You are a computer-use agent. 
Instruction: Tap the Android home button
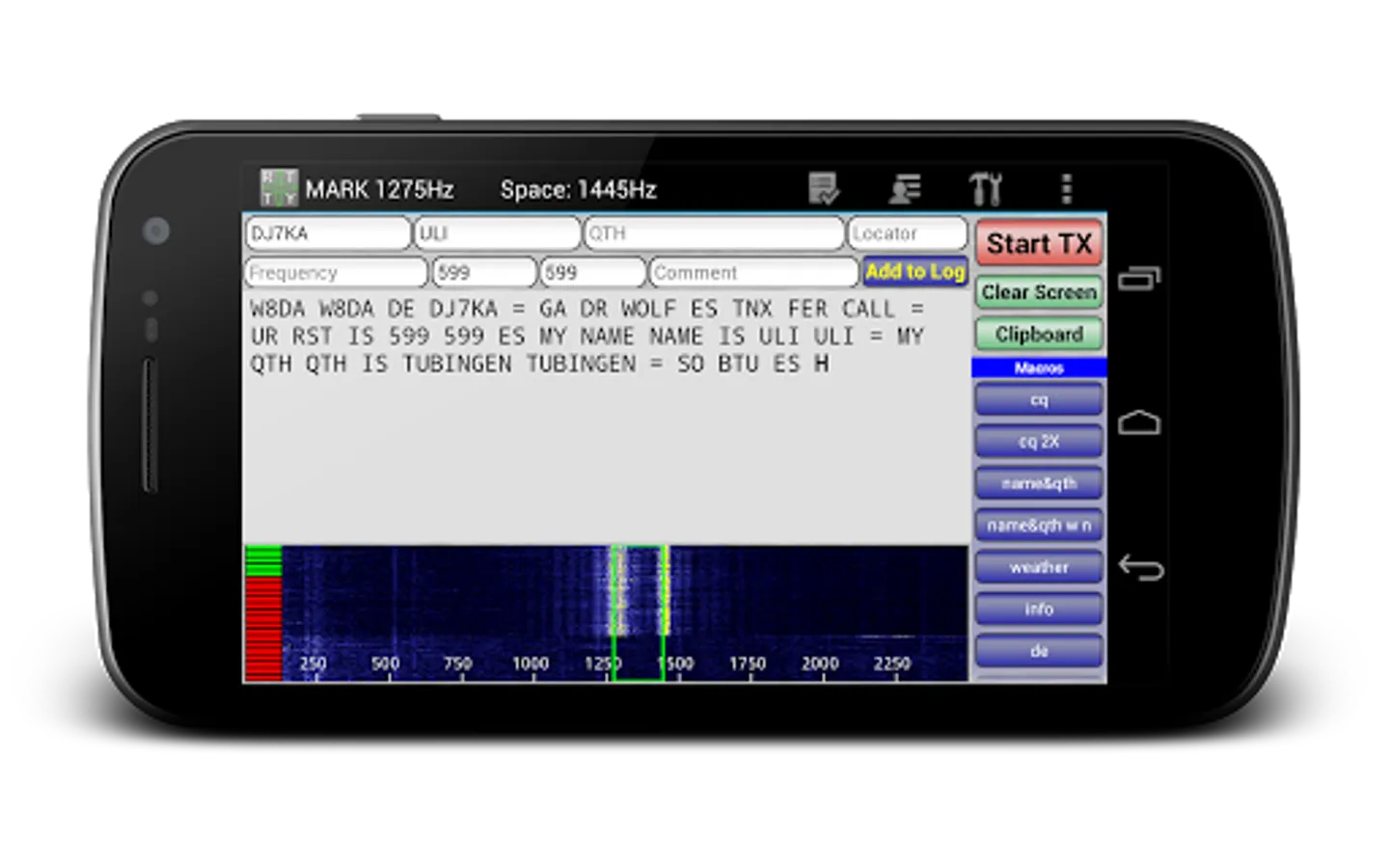pyautogui.click(x=1139, y=422)
